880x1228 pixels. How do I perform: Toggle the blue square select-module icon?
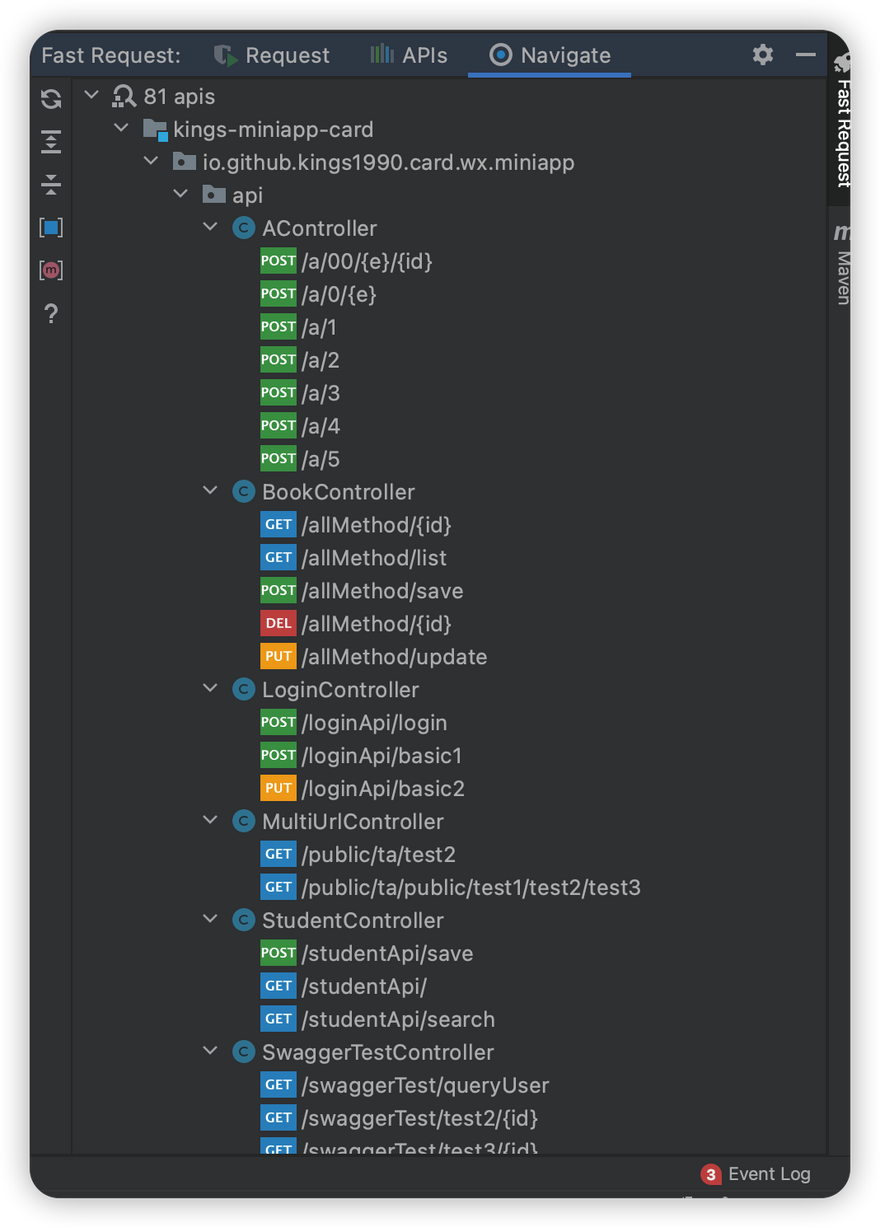coord(51,228)
